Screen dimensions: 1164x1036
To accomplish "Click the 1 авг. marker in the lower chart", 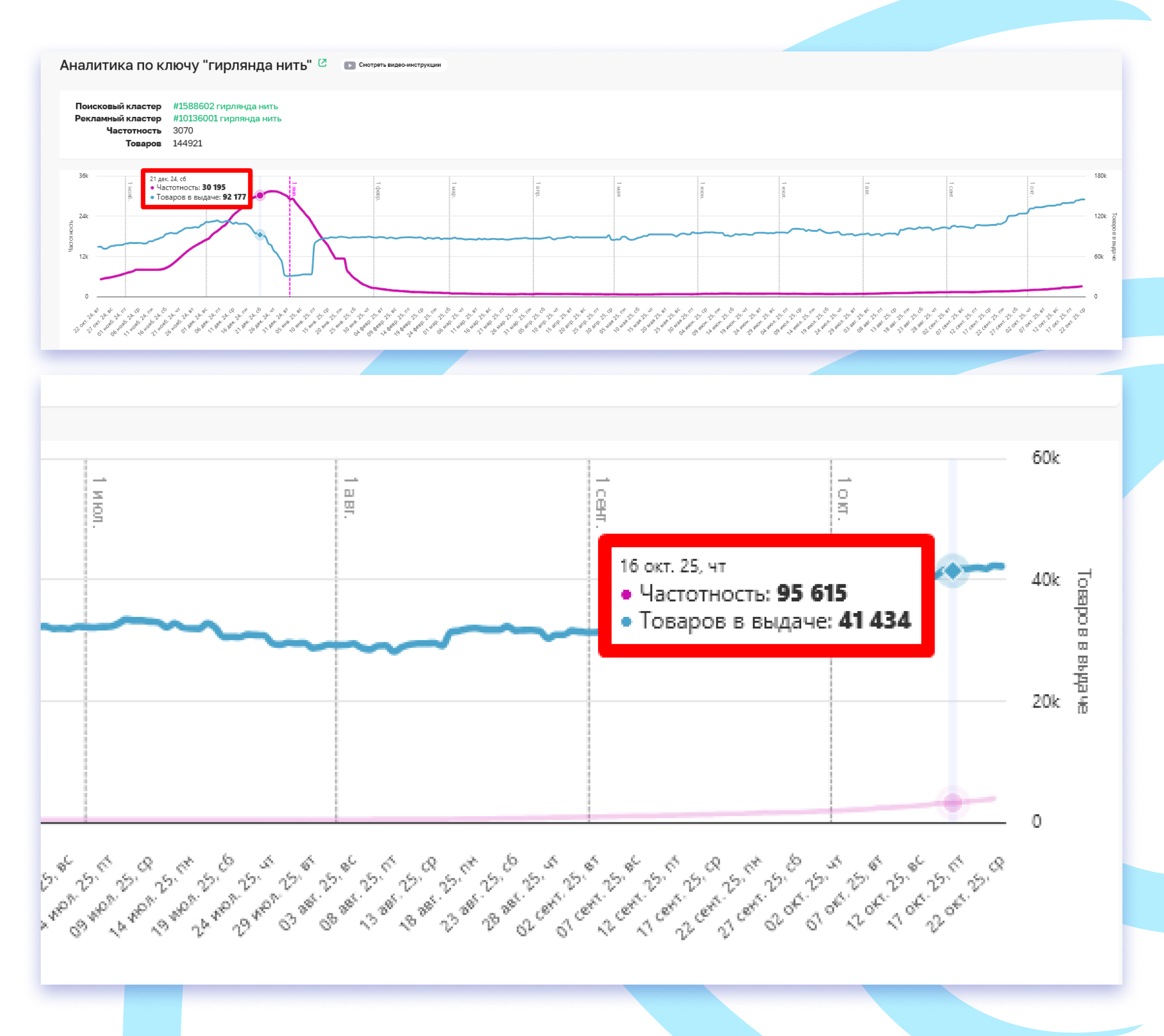I will point(349,497).
